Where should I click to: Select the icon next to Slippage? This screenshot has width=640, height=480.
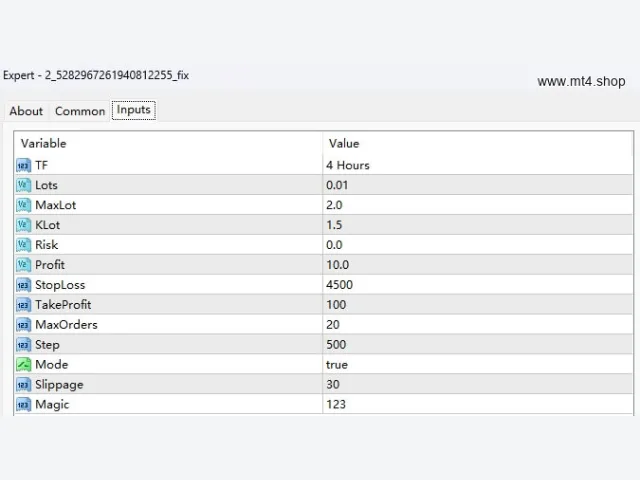point(23,384)
